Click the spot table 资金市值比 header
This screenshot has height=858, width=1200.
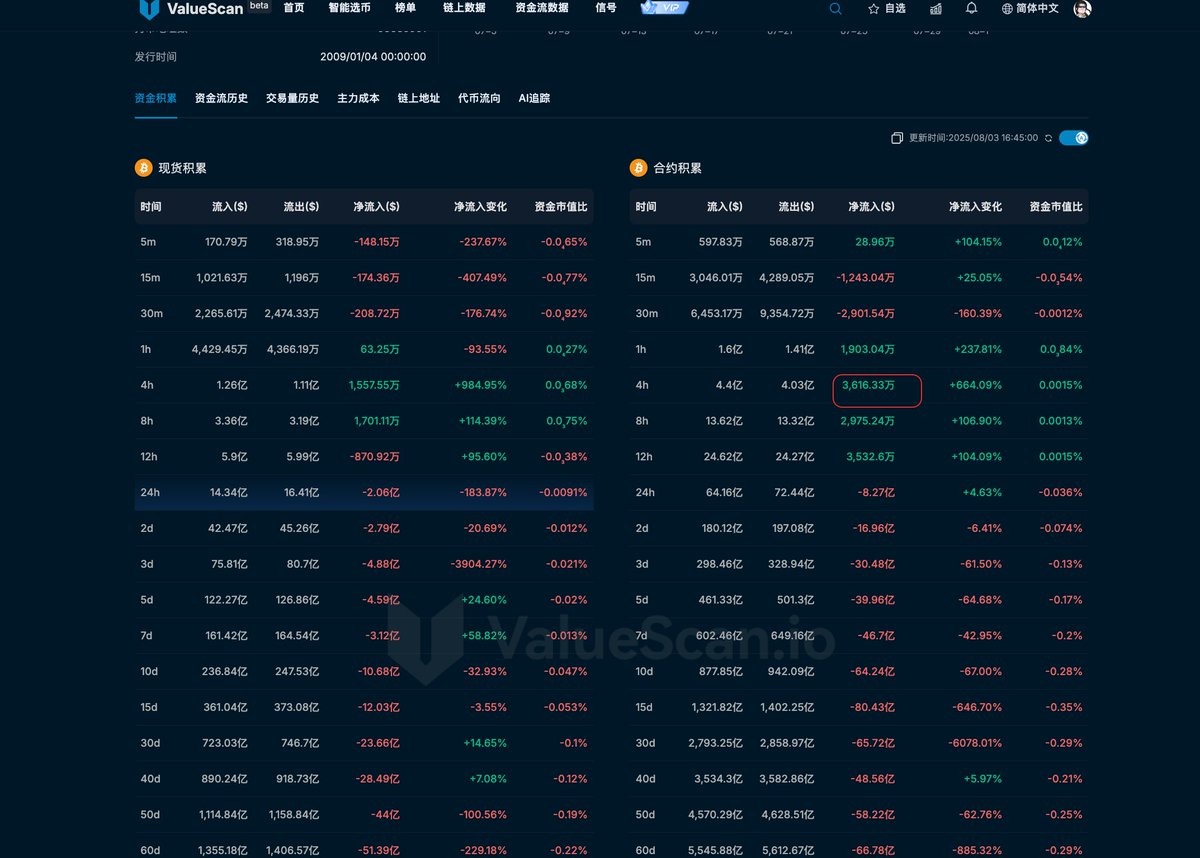pyautogui.click(x=561, y=207)
